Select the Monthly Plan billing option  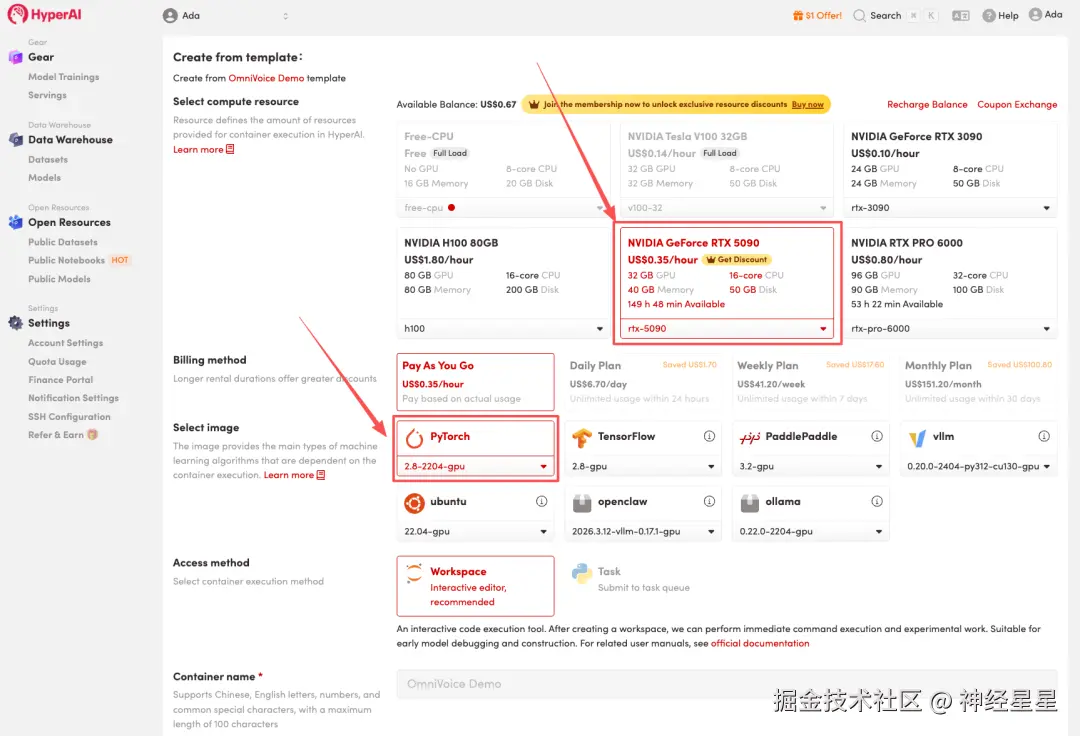click(978, 382)
